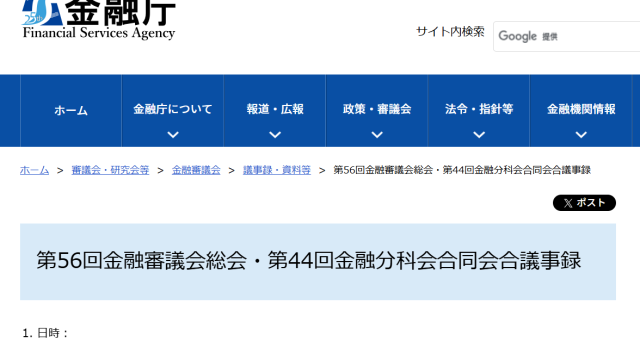640x360 pixels.
Task: Follow the 審議会・研究会等 breadcrumb link
Action: (110, 170)
